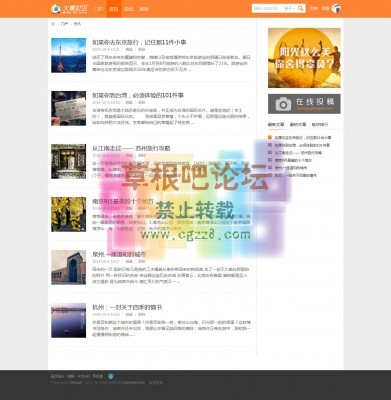Open sidebar list item about Tokyo trip

point(303,138)
